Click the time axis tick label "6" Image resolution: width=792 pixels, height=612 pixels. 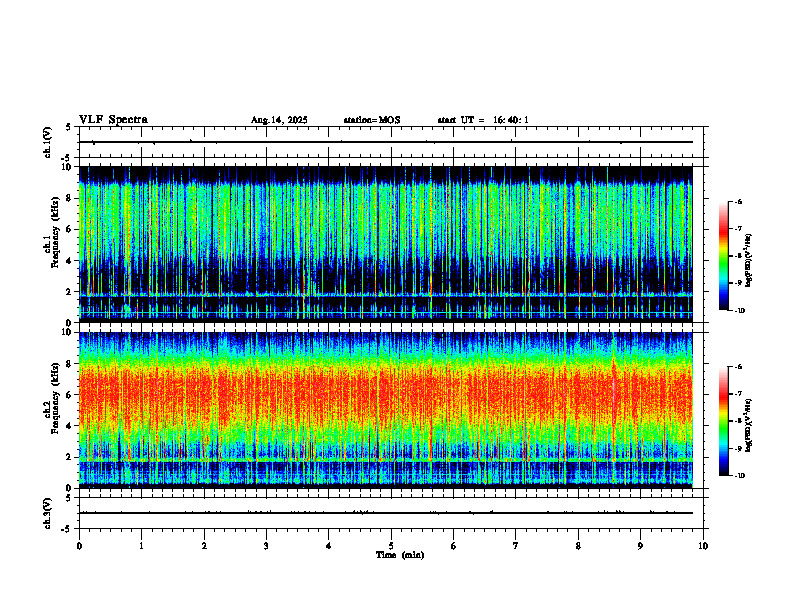(x=454, y=546)
